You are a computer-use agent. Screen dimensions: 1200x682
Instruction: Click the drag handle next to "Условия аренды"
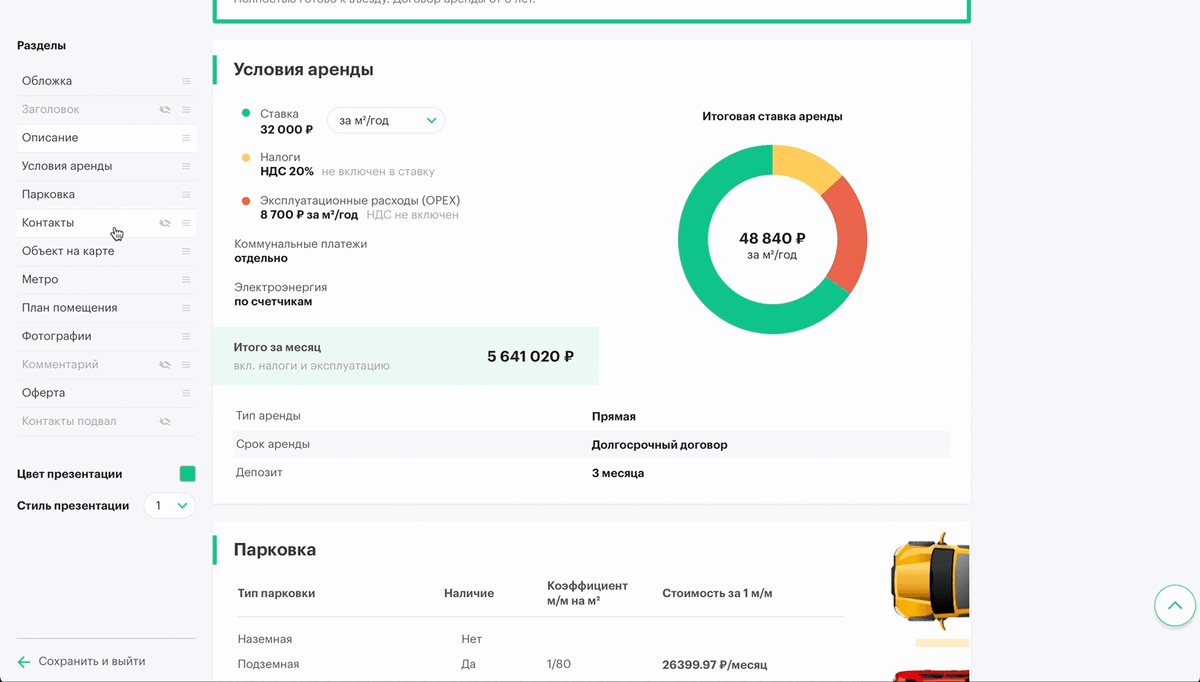pyautogui.click(x=186, y=166)
